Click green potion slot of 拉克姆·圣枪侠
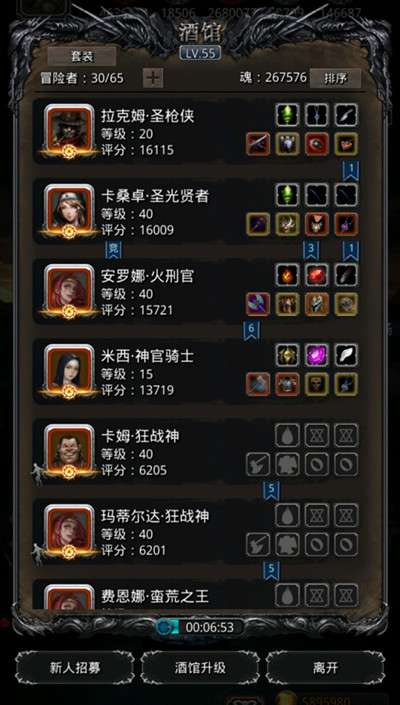 [x=287, y=115]
